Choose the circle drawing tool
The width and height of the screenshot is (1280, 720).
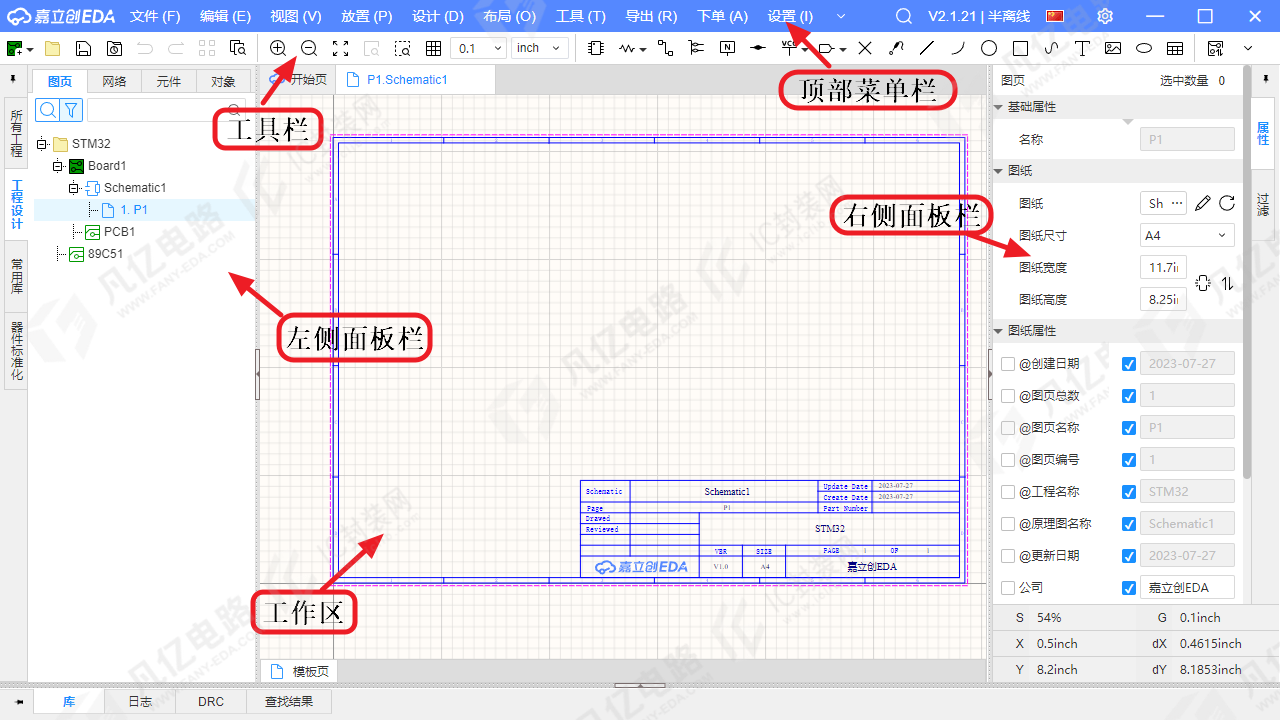[x=989, y=48]
